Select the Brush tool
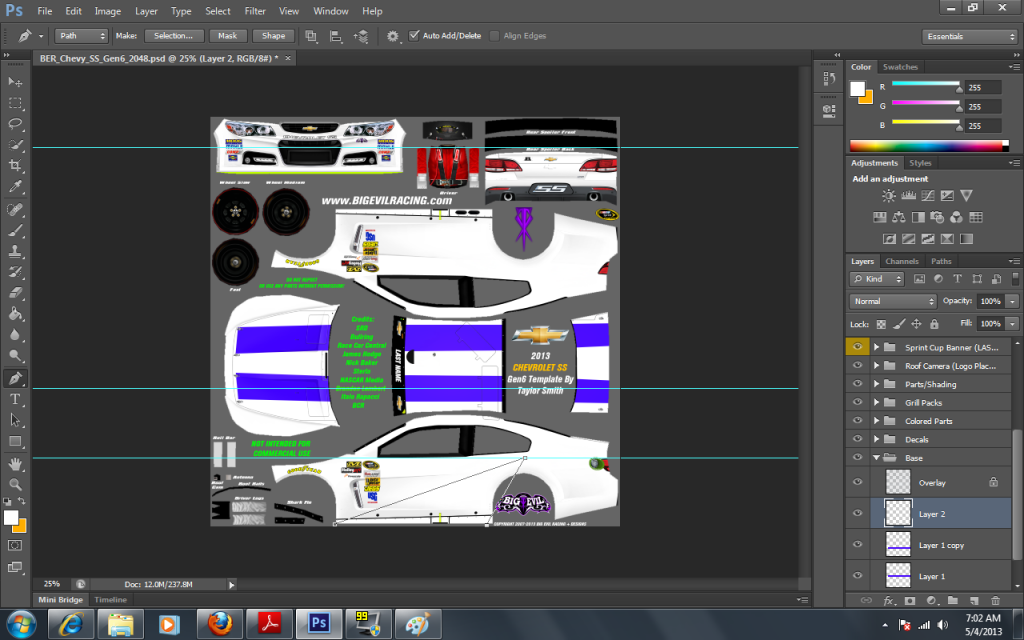The image size is (1024, 640). (15, 231)
